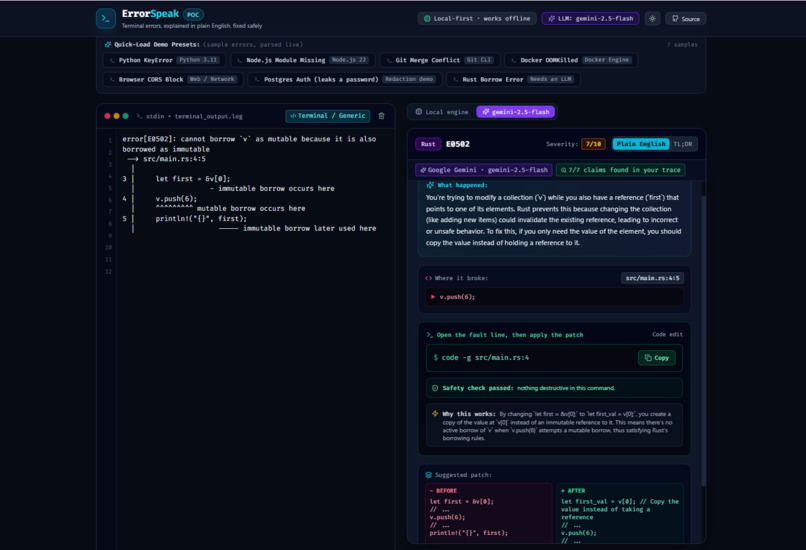Click the severity 7/10 badge
This screenshot has width=806, height=550.
593,144
